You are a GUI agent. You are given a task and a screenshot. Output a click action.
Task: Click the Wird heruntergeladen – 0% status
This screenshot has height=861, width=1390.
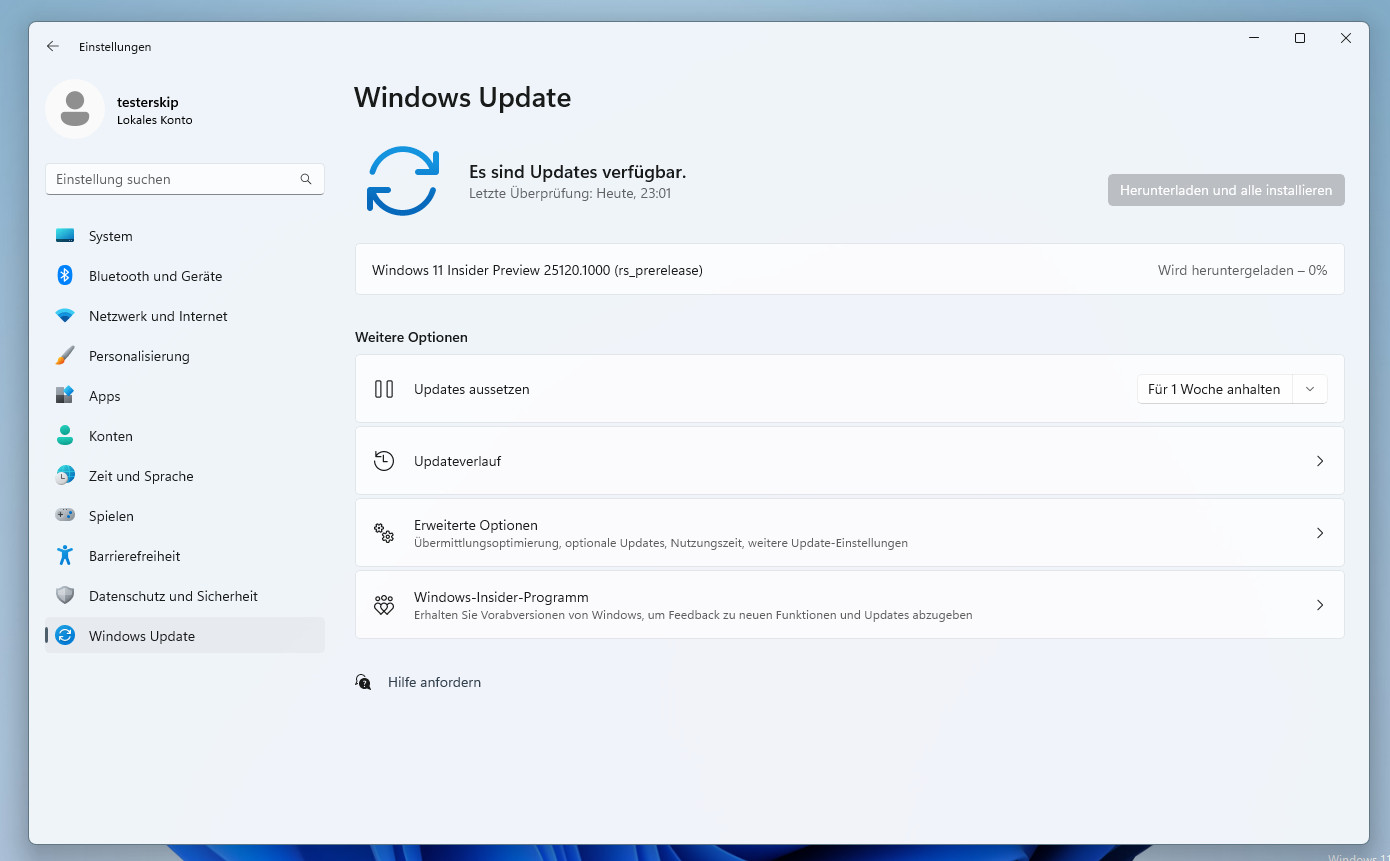coord(1243,270)
